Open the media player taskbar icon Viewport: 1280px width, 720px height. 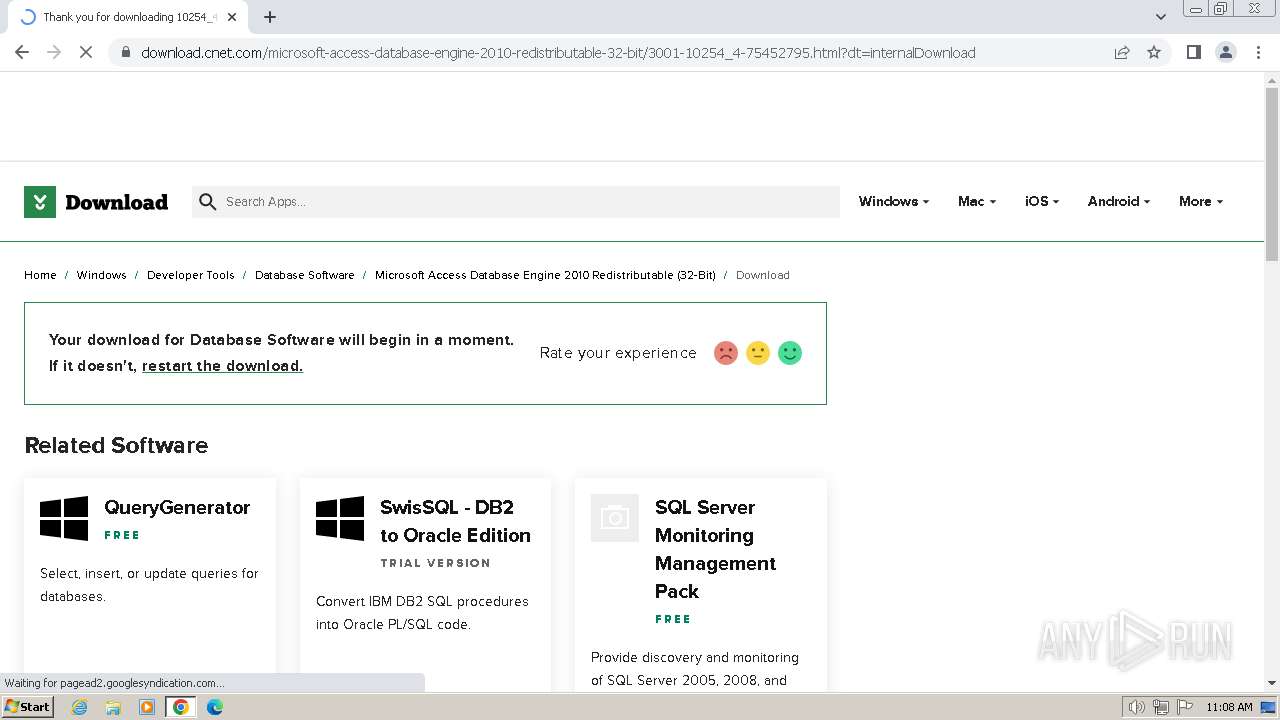click(x=147, y=707)
